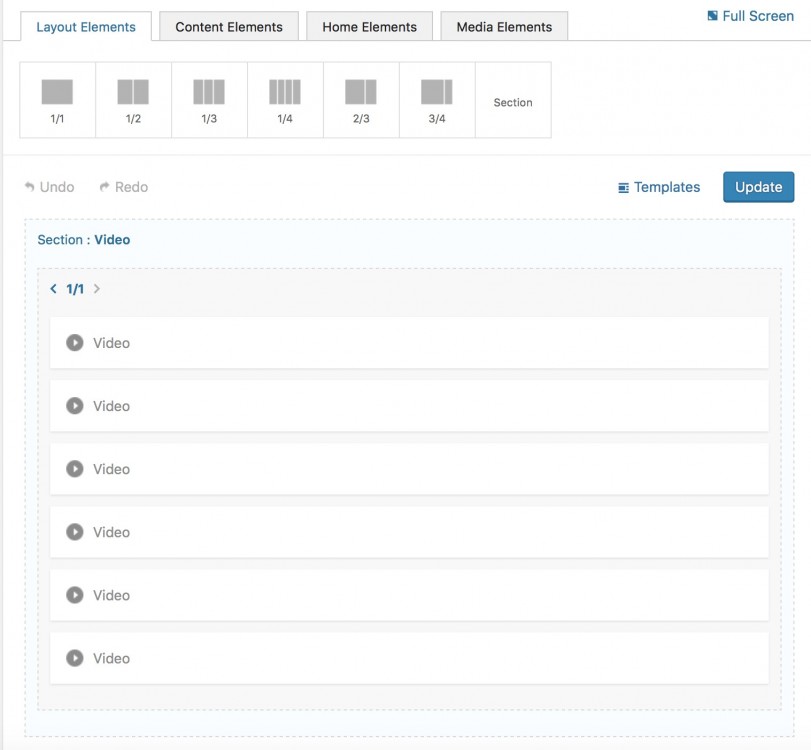Increase column width with right chevron
This screenshot has width=811, height=750.
coord(97,289)
